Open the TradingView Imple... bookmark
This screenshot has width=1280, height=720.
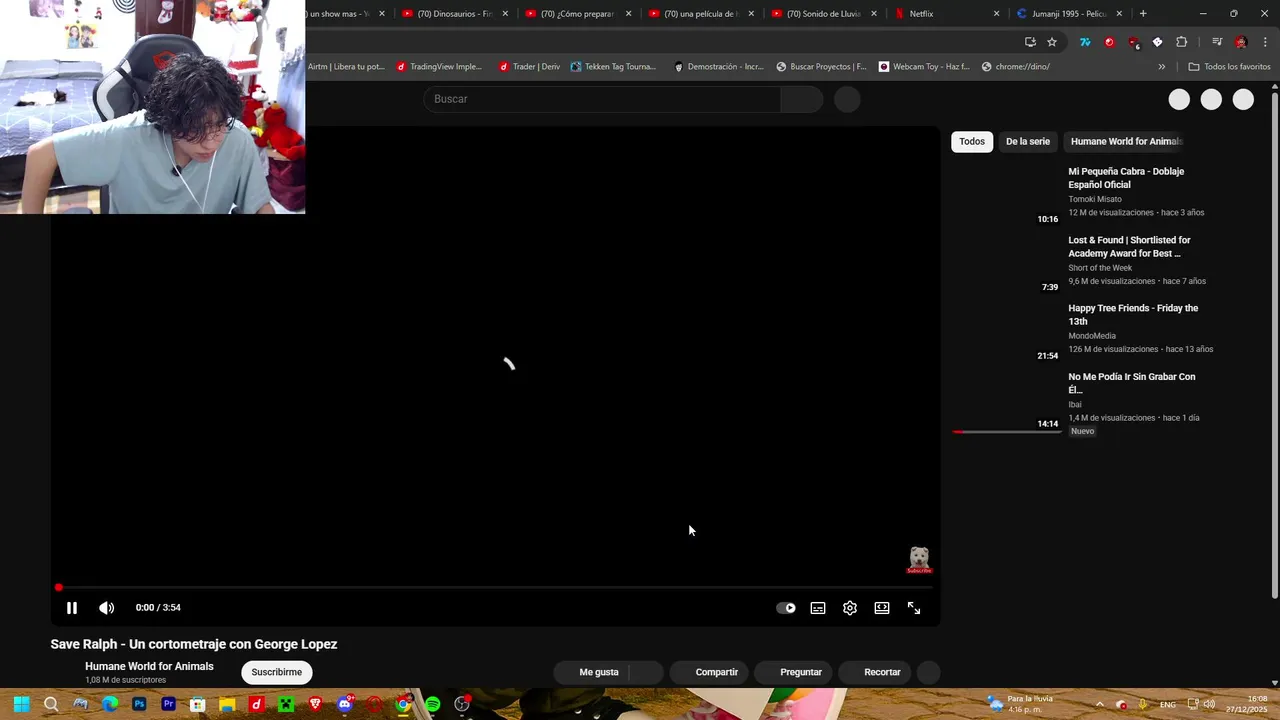(439, 67)
